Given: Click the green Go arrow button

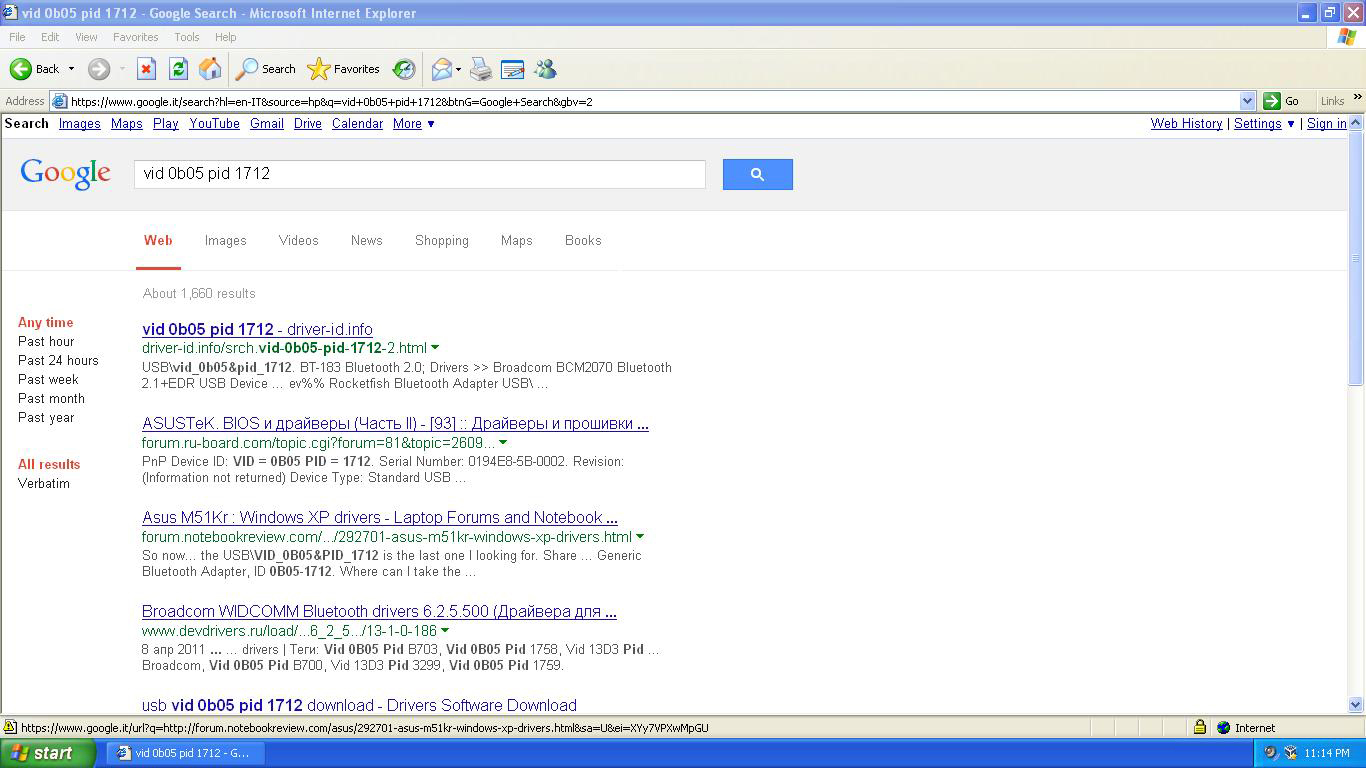Looking at the screenshot, I should [1272, 101].
